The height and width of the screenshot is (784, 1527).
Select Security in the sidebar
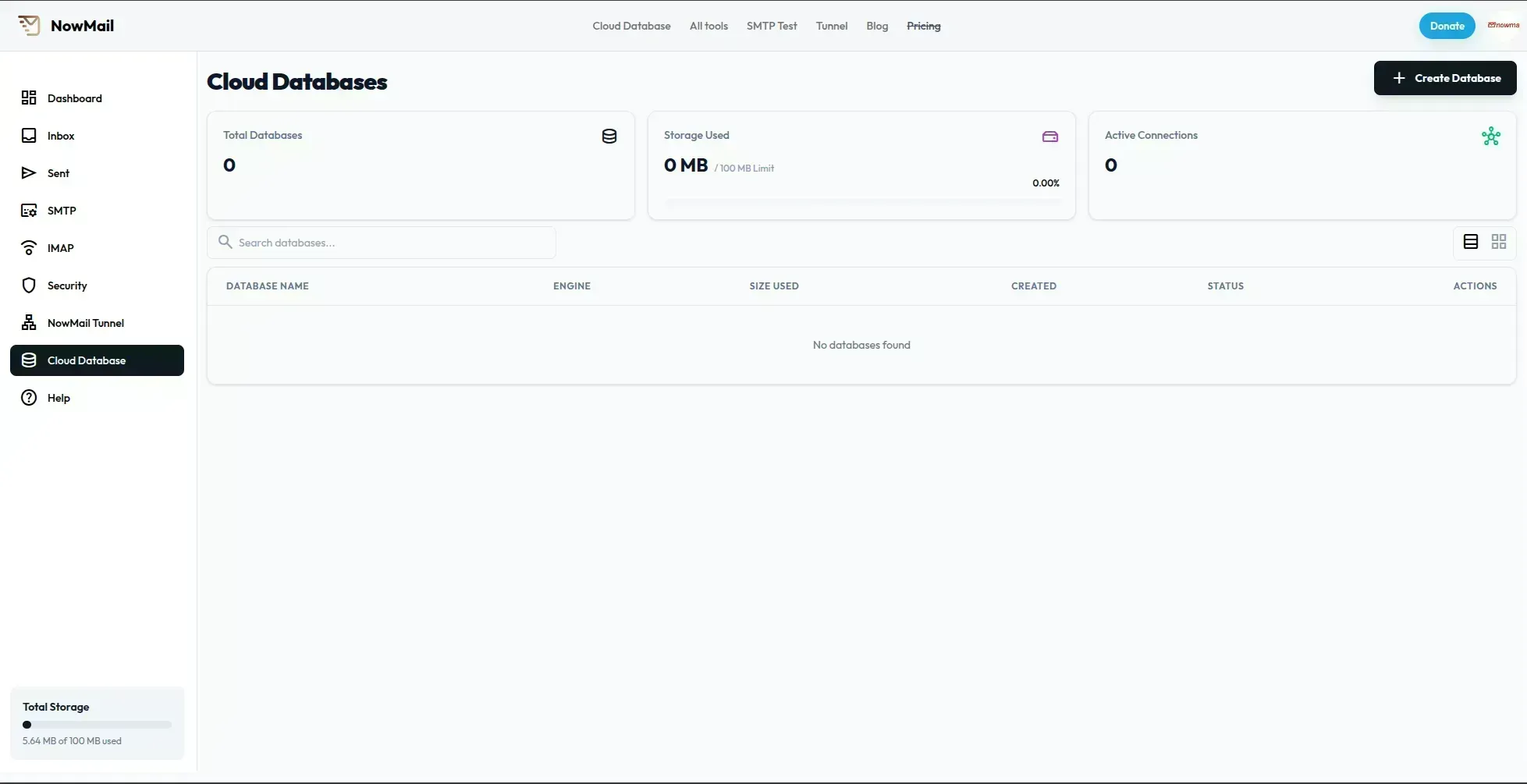pos(66,286)
